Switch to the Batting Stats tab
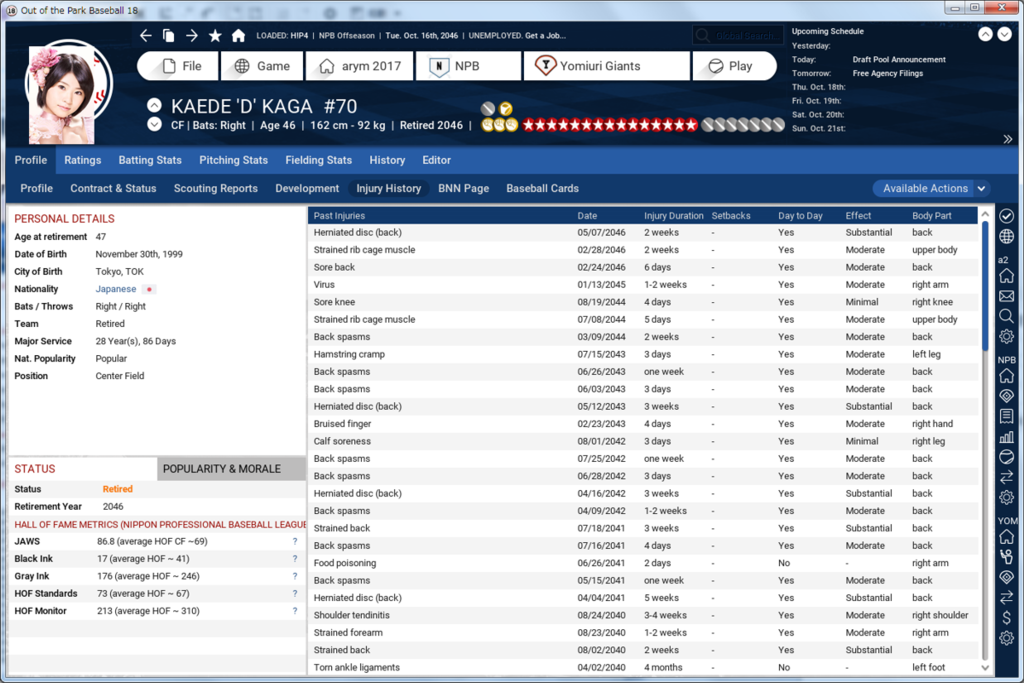 click(150, 160)
